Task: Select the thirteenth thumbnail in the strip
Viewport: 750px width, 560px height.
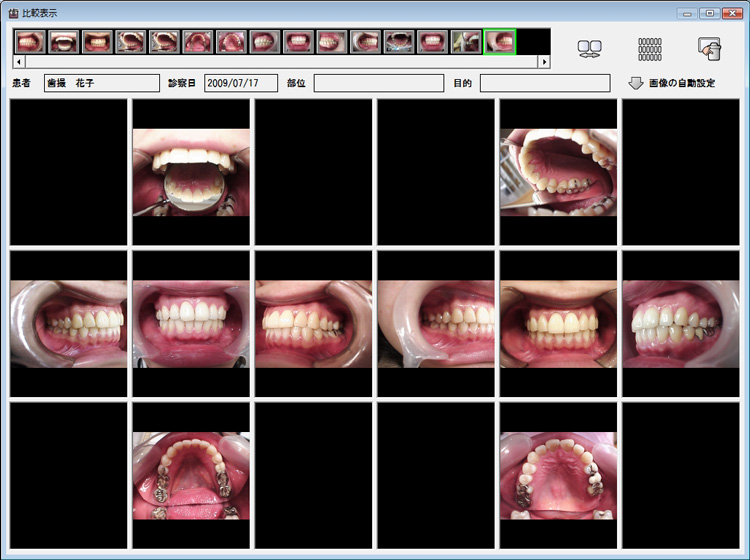Action: (432, 42)
